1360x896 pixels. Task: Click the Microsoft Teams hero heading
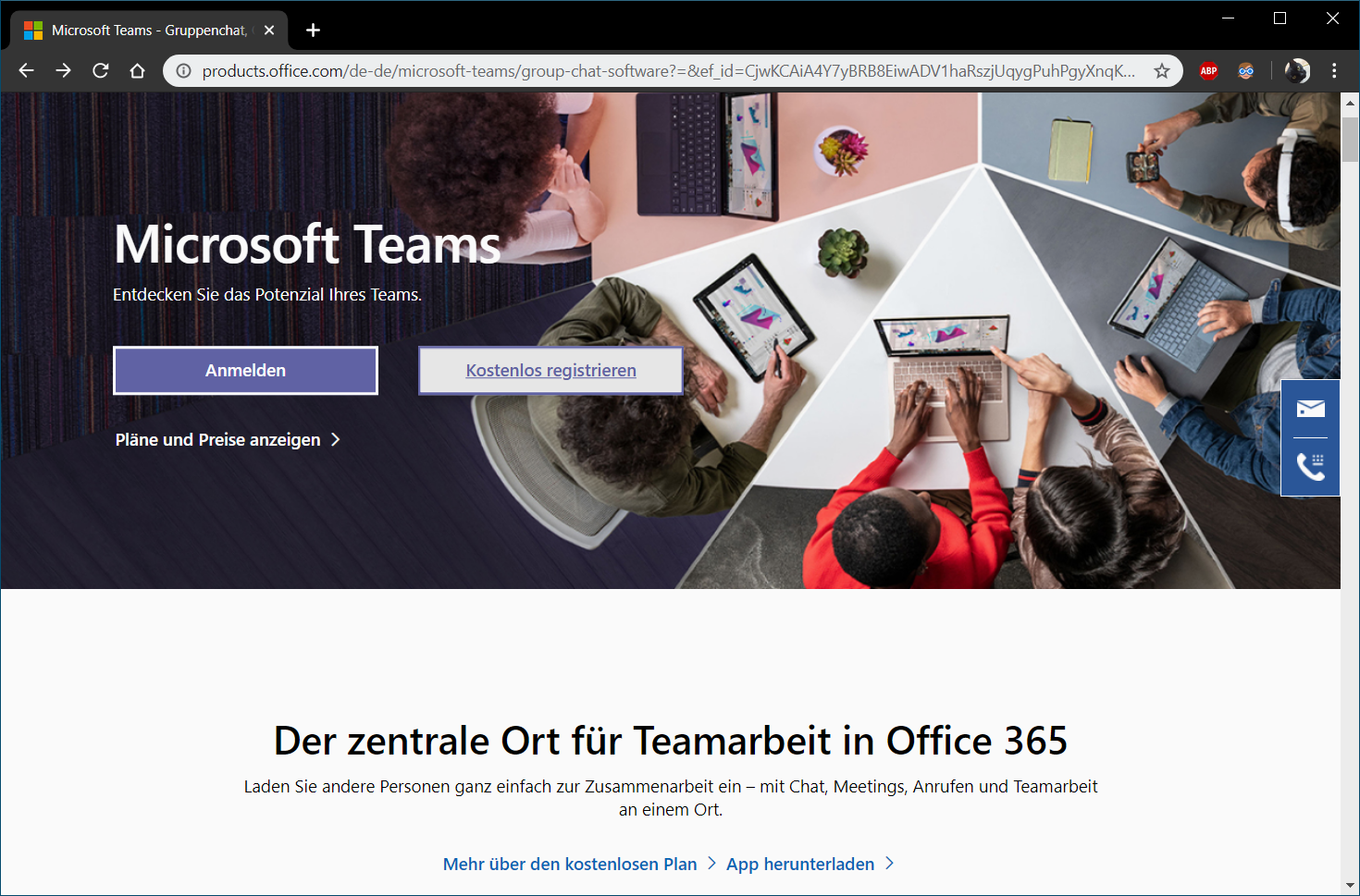coord(307,244)
